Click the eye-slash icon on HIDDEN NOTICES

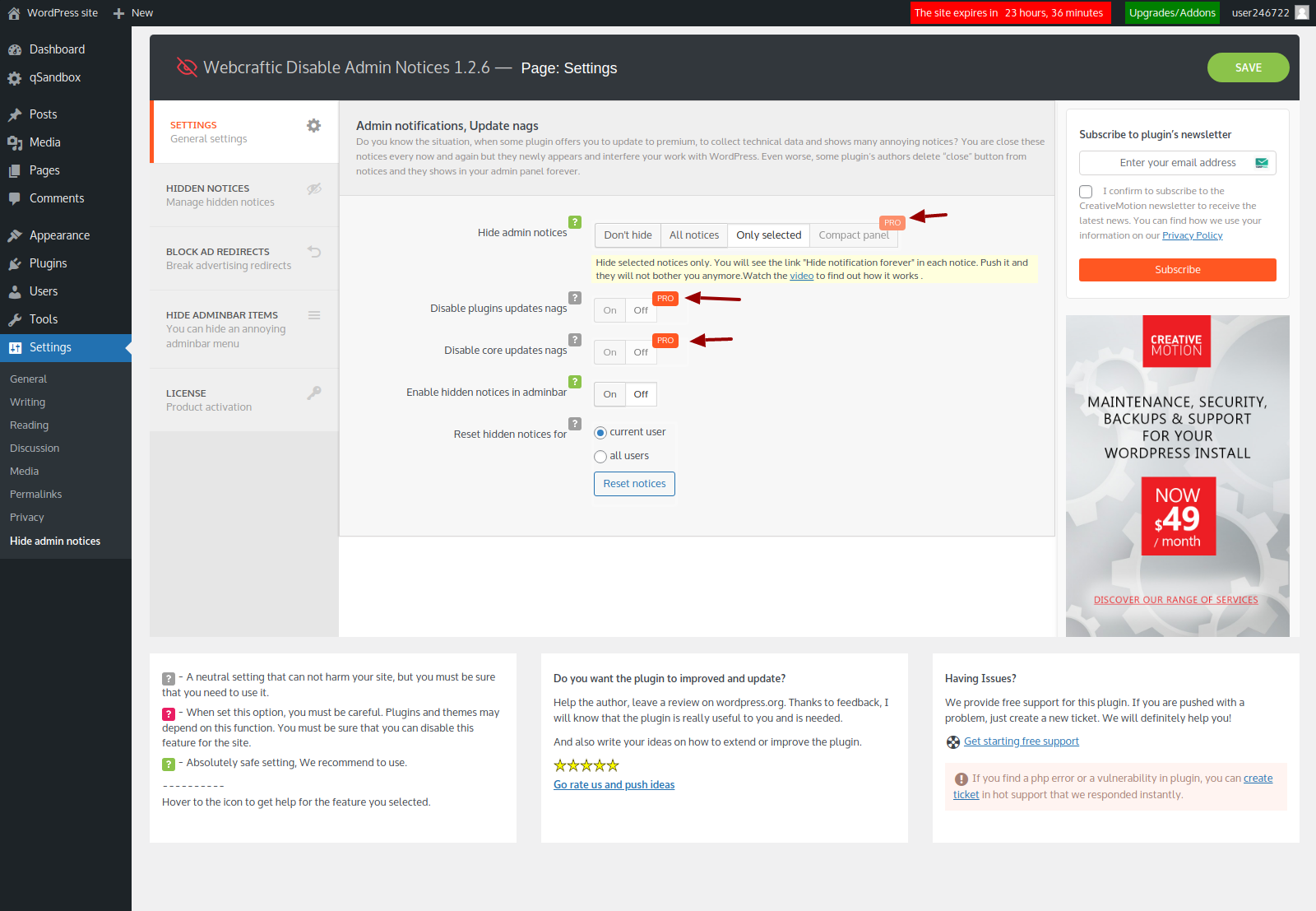tap(314, 188)
